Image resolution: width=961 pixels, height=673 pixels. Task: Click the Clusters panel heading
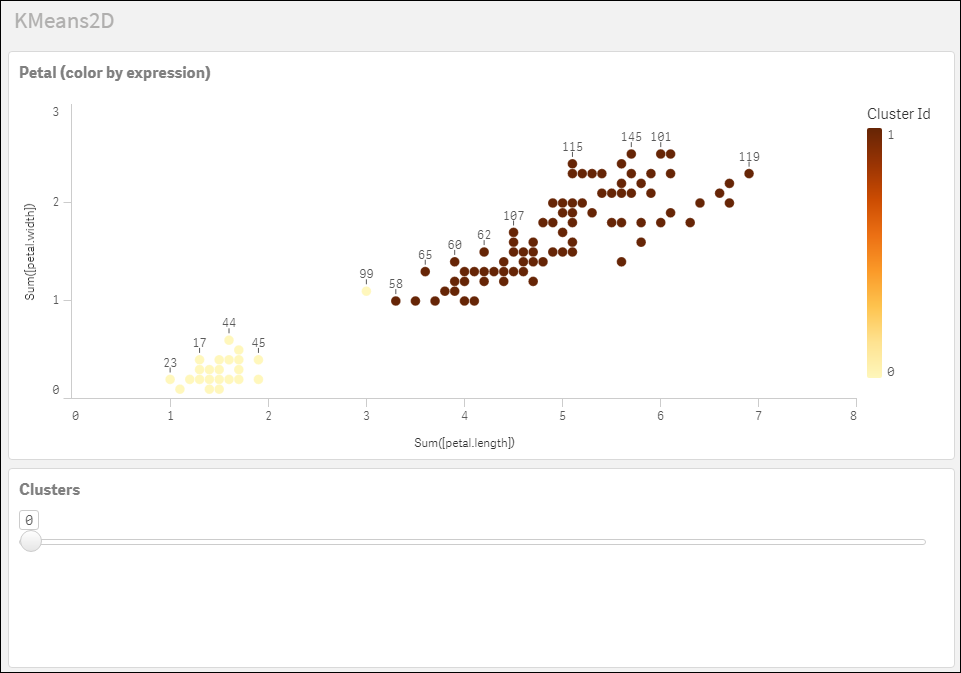pyautogui.click(x=48, y=489)
